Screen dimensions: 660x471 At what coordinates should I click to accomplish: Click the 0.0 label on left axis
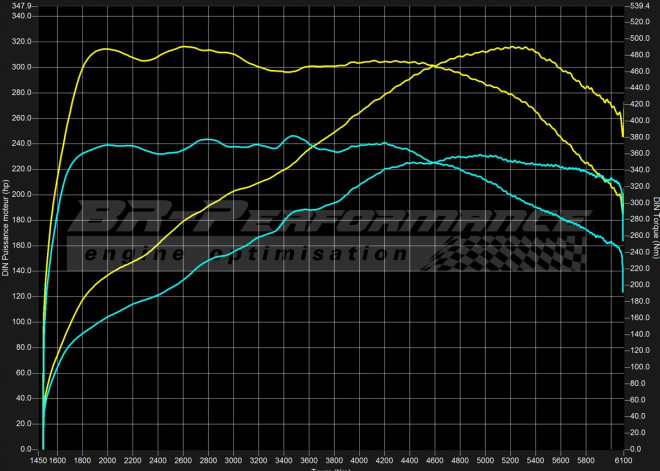coord(26,450)
